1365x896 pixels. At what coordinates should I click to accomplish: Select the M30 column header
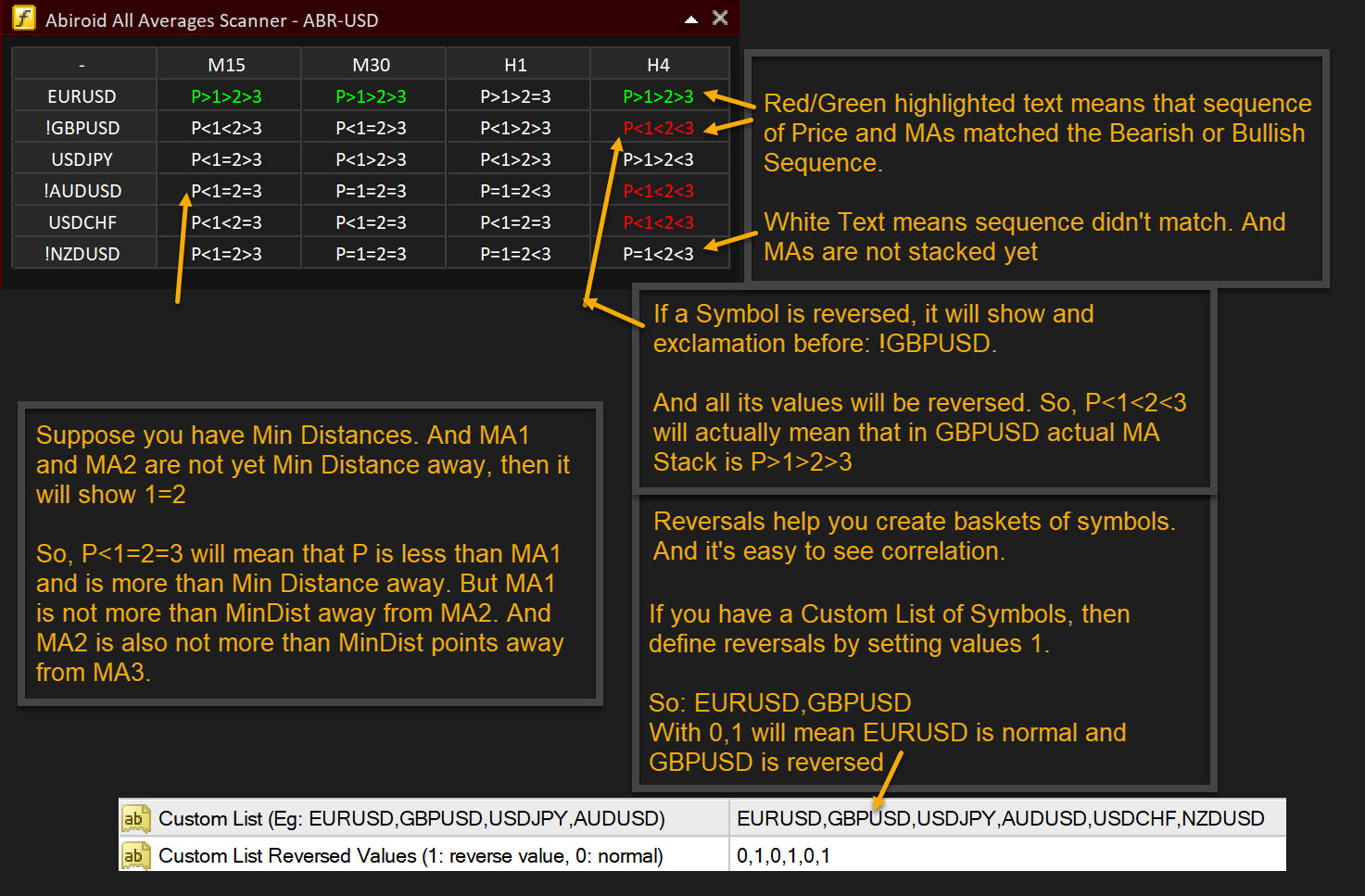372,65
